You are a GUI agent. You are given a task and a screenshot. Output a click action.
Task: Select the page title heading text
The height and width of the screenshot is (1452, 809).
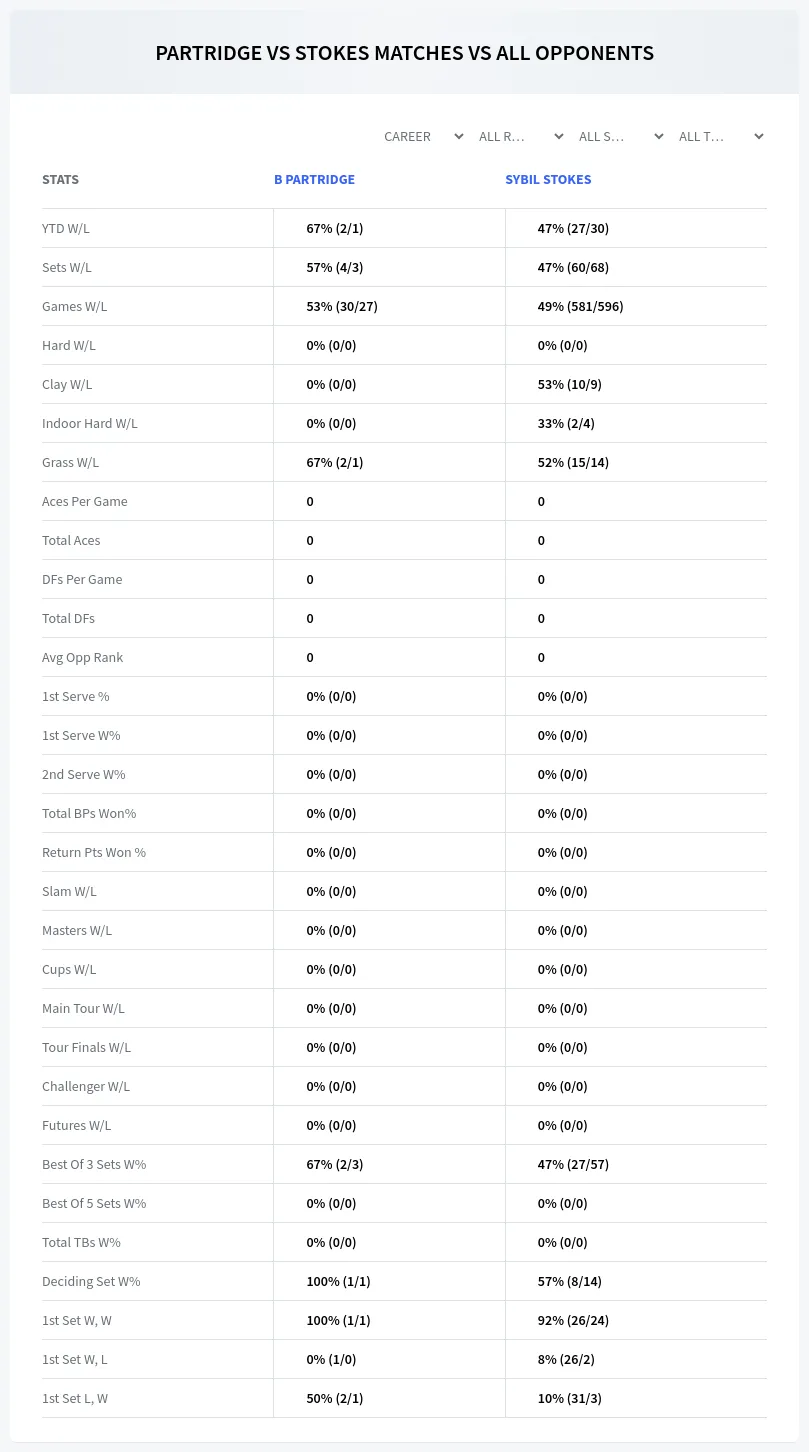pos(404,53)
